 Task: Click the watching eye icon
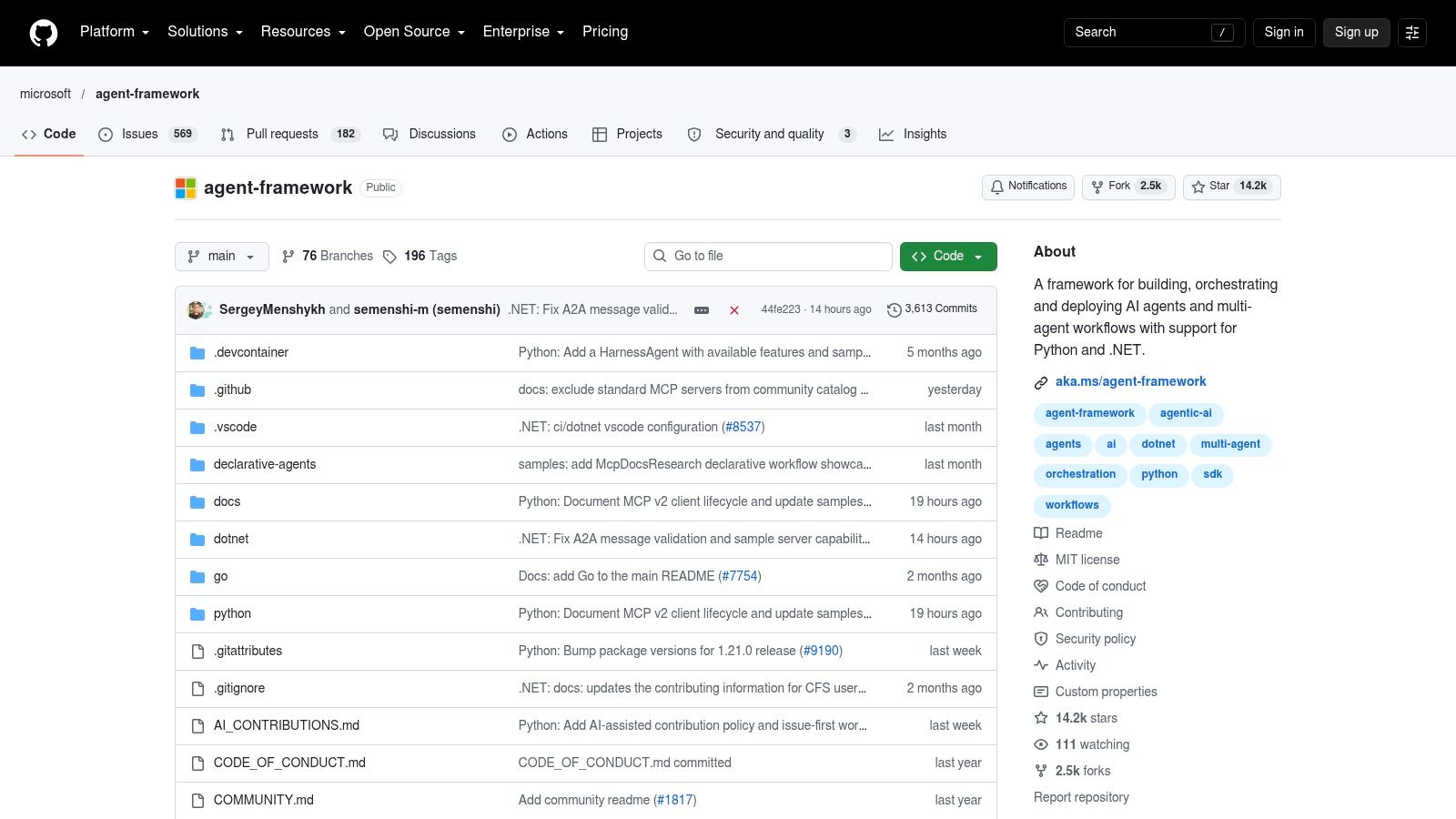point(1041,744)
